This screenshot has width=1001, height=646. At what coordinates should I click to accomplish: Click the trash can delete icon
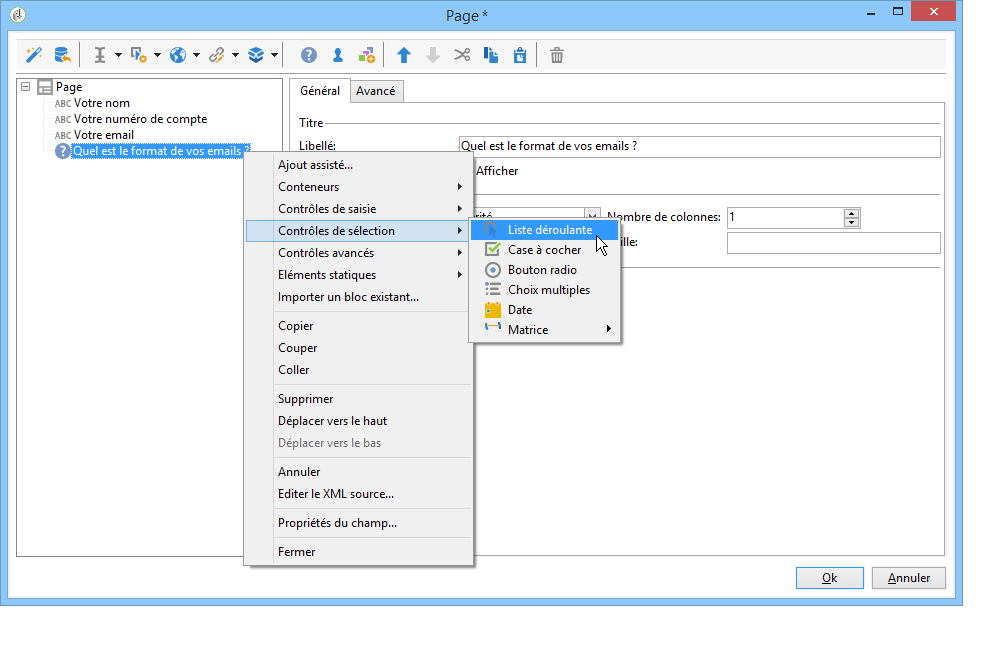point(557,55)
